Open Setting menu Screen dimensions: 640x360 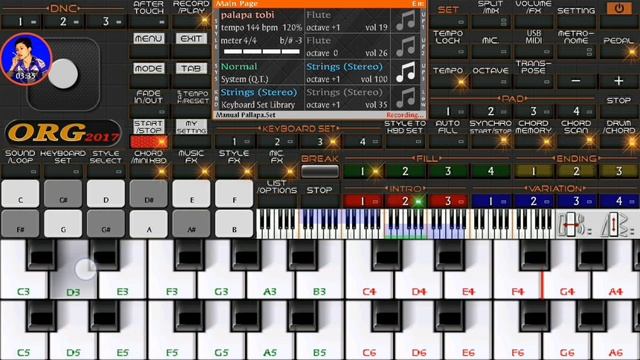point(576,22)
